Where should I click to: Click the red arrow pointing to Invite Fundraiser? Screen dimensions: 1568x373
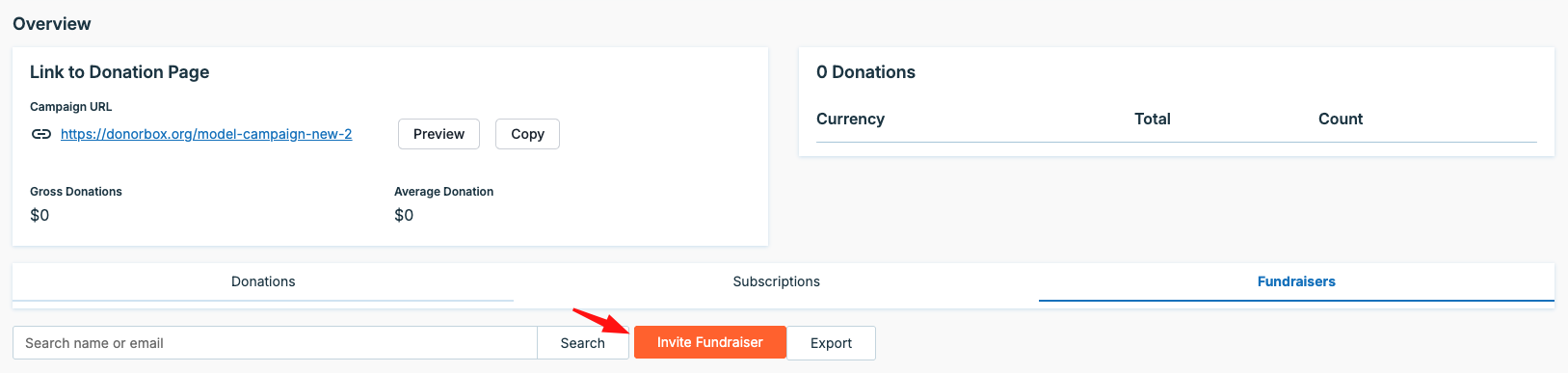[x=601, y=320]
